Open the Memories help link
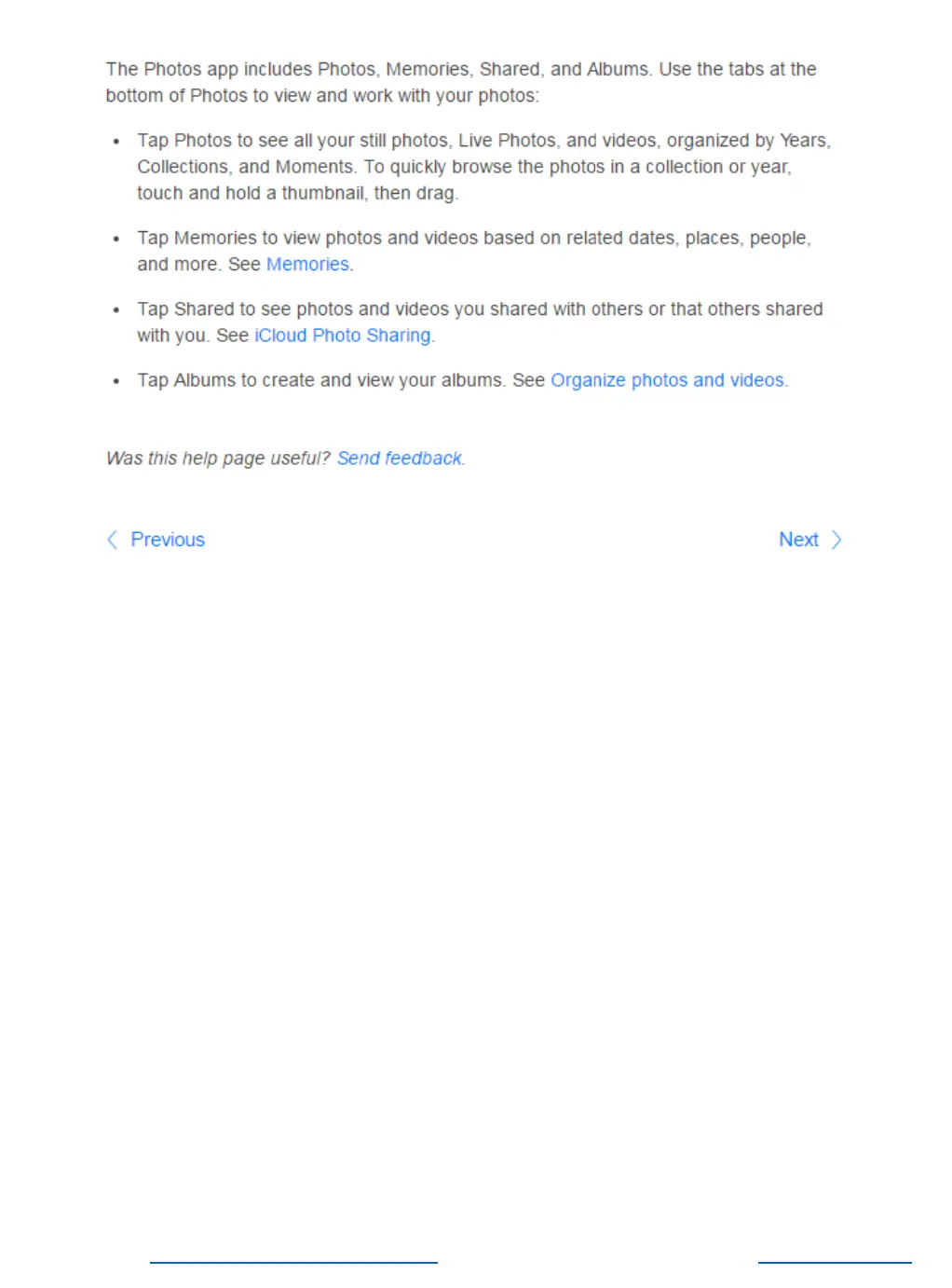 [307, 264]
